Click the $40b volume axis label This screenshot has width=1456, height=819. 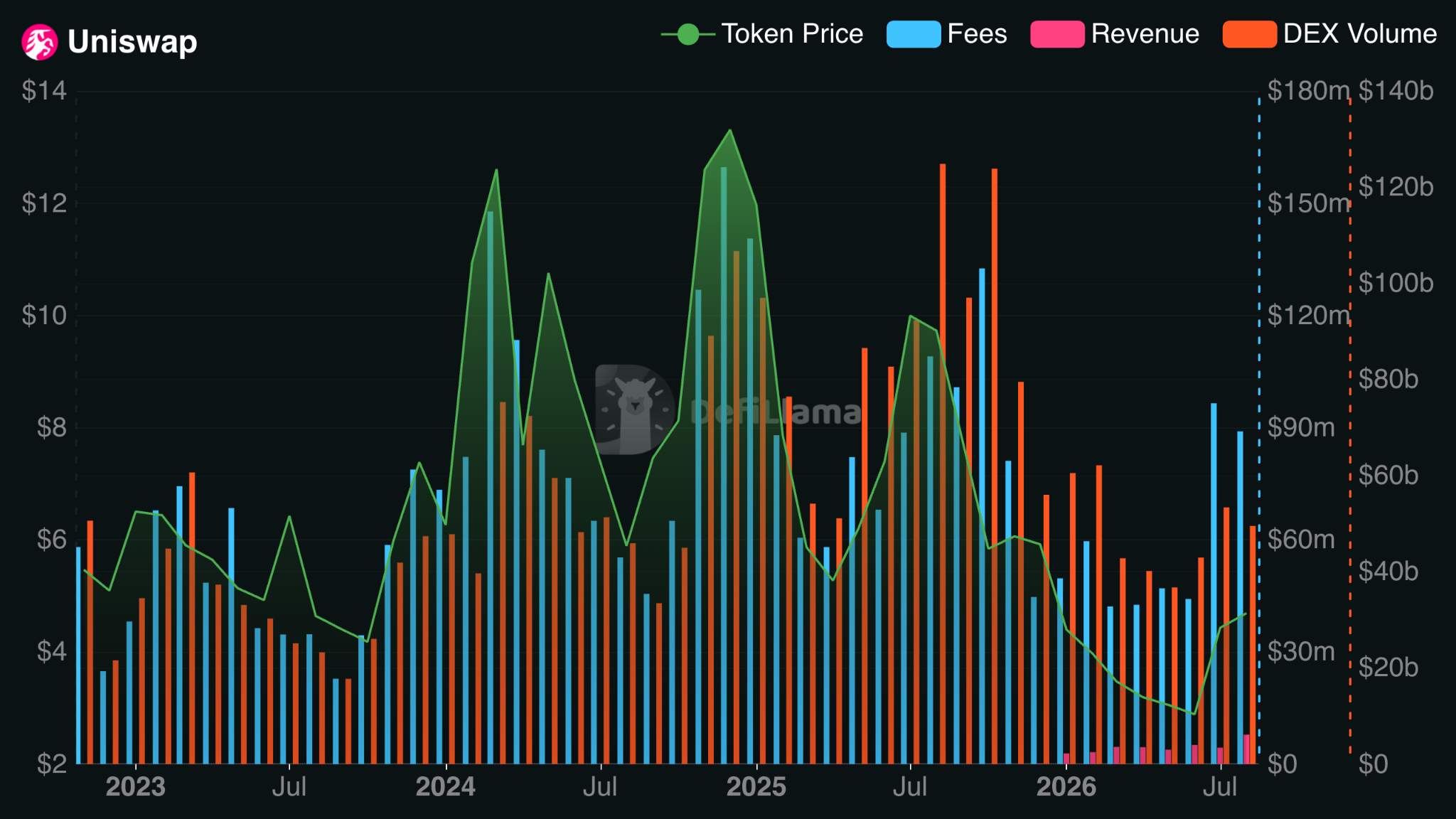coord(1388,571)
